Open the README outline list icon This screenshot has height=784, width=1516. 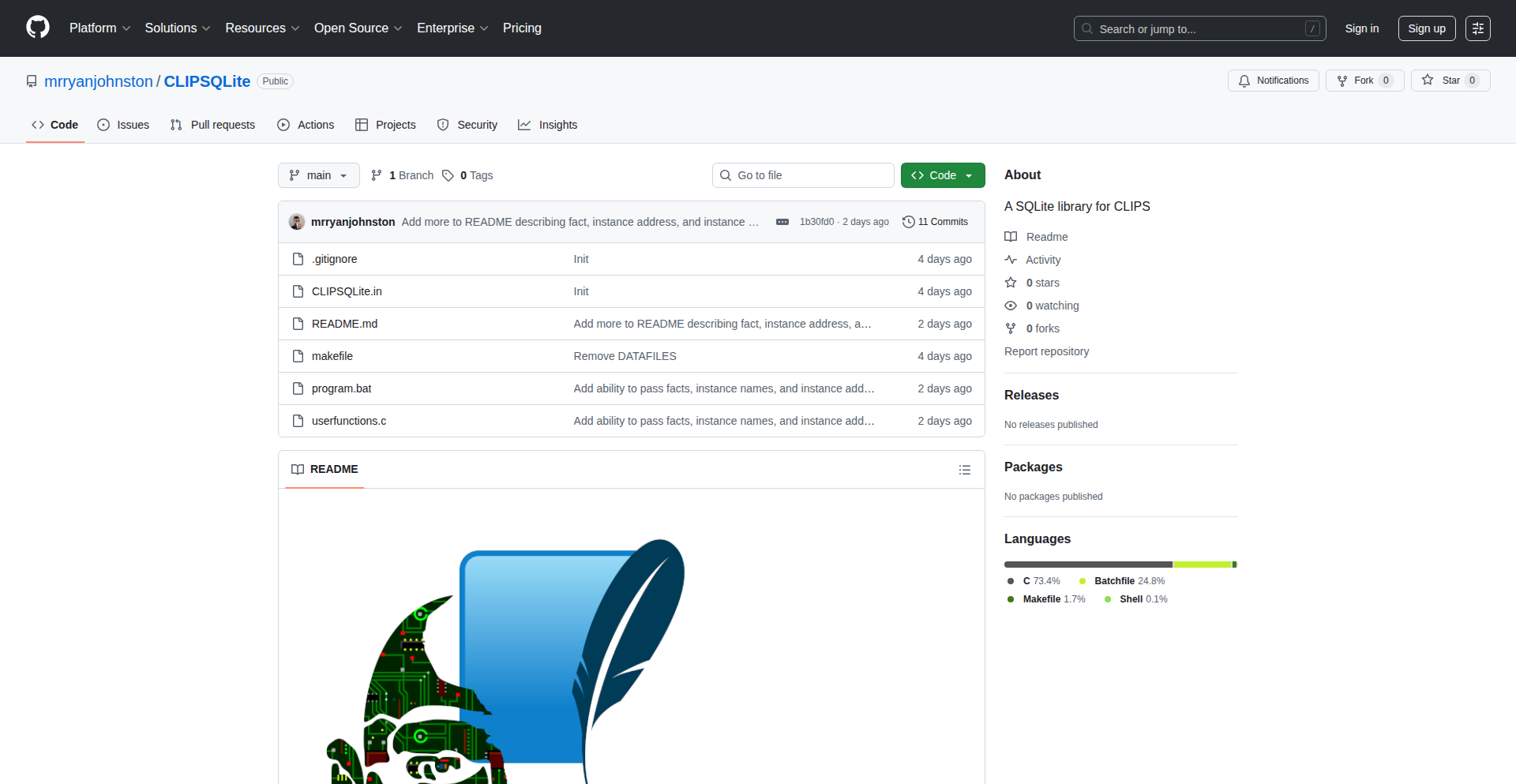tap(964, 470)
